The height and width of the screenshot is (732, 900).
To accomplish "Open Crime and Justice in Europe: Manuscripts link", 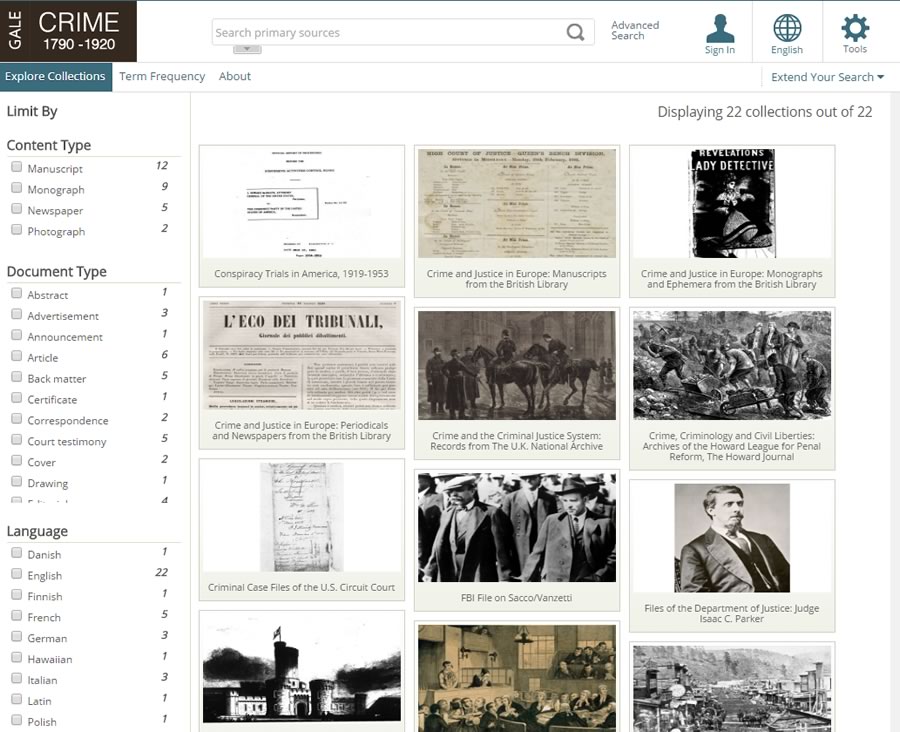I will pos(517,279).
